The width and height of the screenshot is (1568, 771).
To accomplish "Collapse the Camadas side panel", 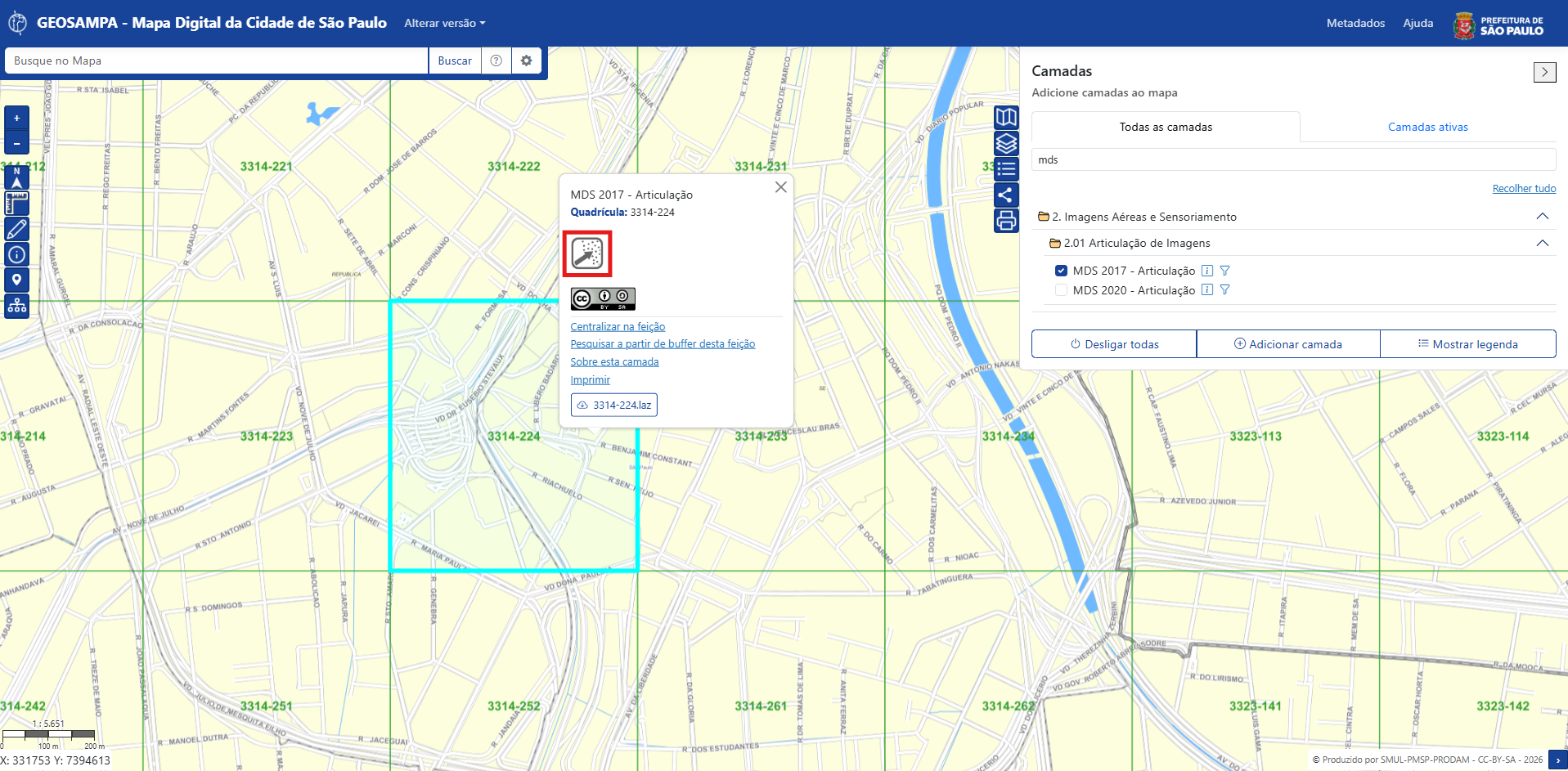I will tap(1544, 72).
